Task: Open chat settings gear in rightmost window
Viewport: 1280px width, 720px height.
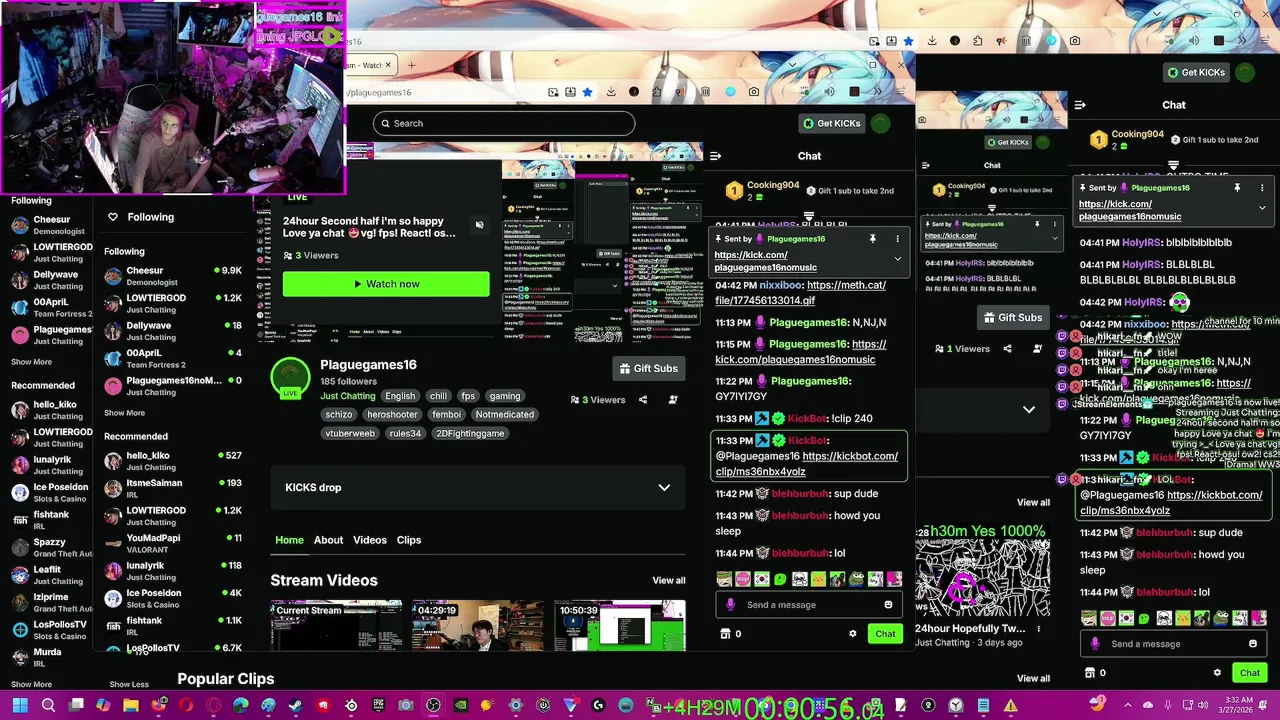Action: (1217, 673)
